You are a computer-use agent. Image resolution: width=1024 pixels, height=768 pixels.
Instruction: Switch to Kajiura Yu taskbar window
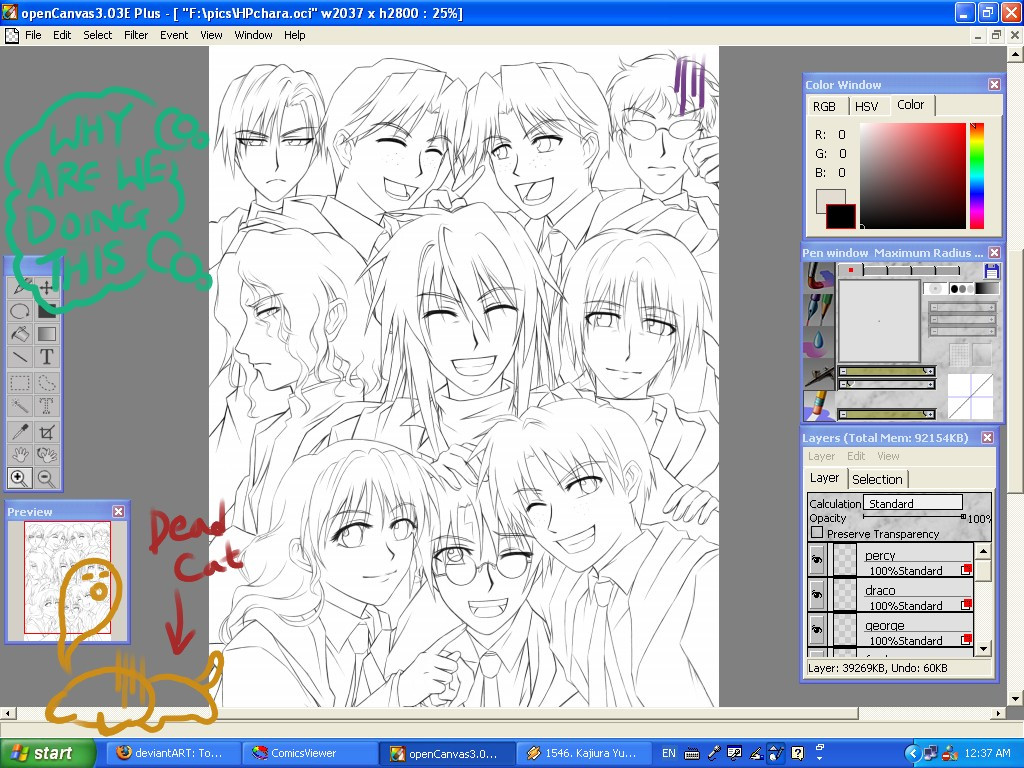click(583, 753)
